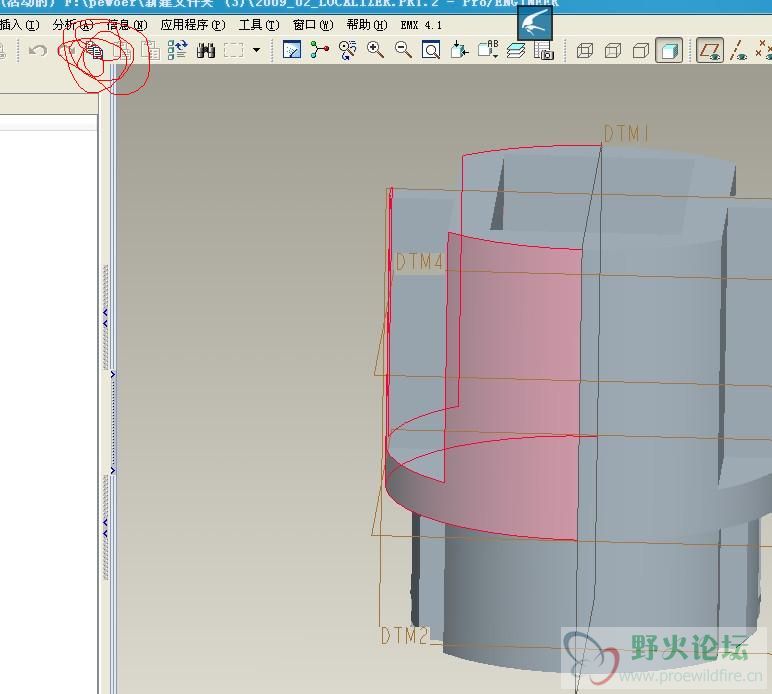Open the 应用程序(P) menu
The height and width of the screenshot is (694, 772).
pos(193,25)
